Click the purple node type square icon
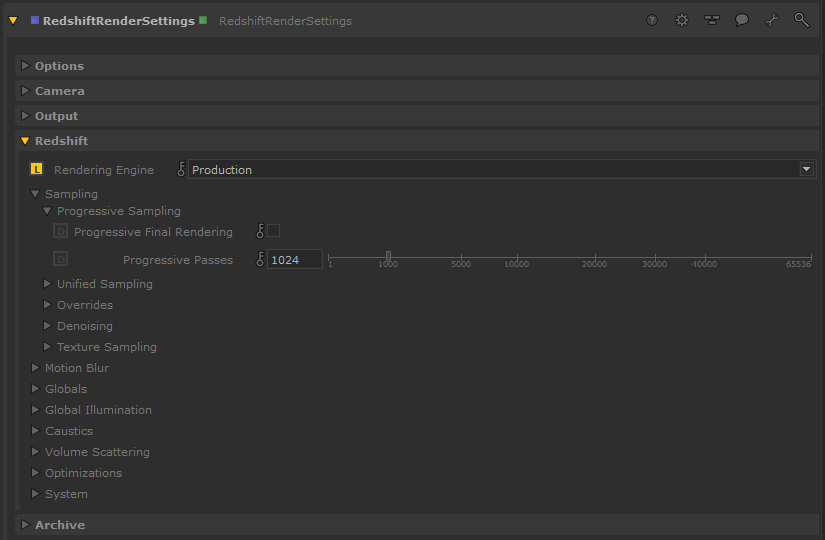The image size is (825, 540). (x=35, y=21)
